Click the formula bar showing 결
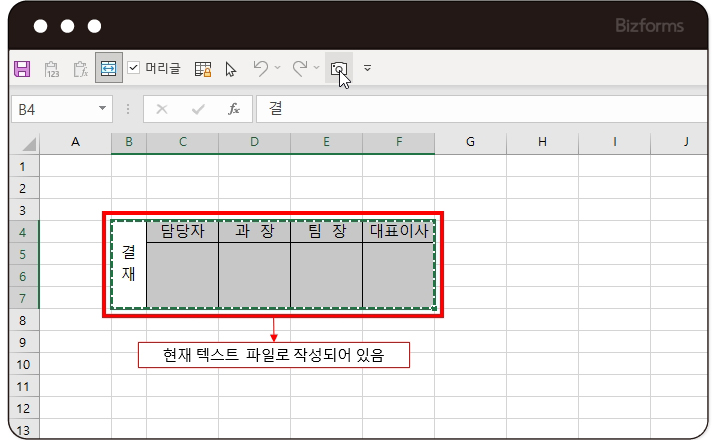The width and height of the screenshot is (715, 440). coord(482,109)
